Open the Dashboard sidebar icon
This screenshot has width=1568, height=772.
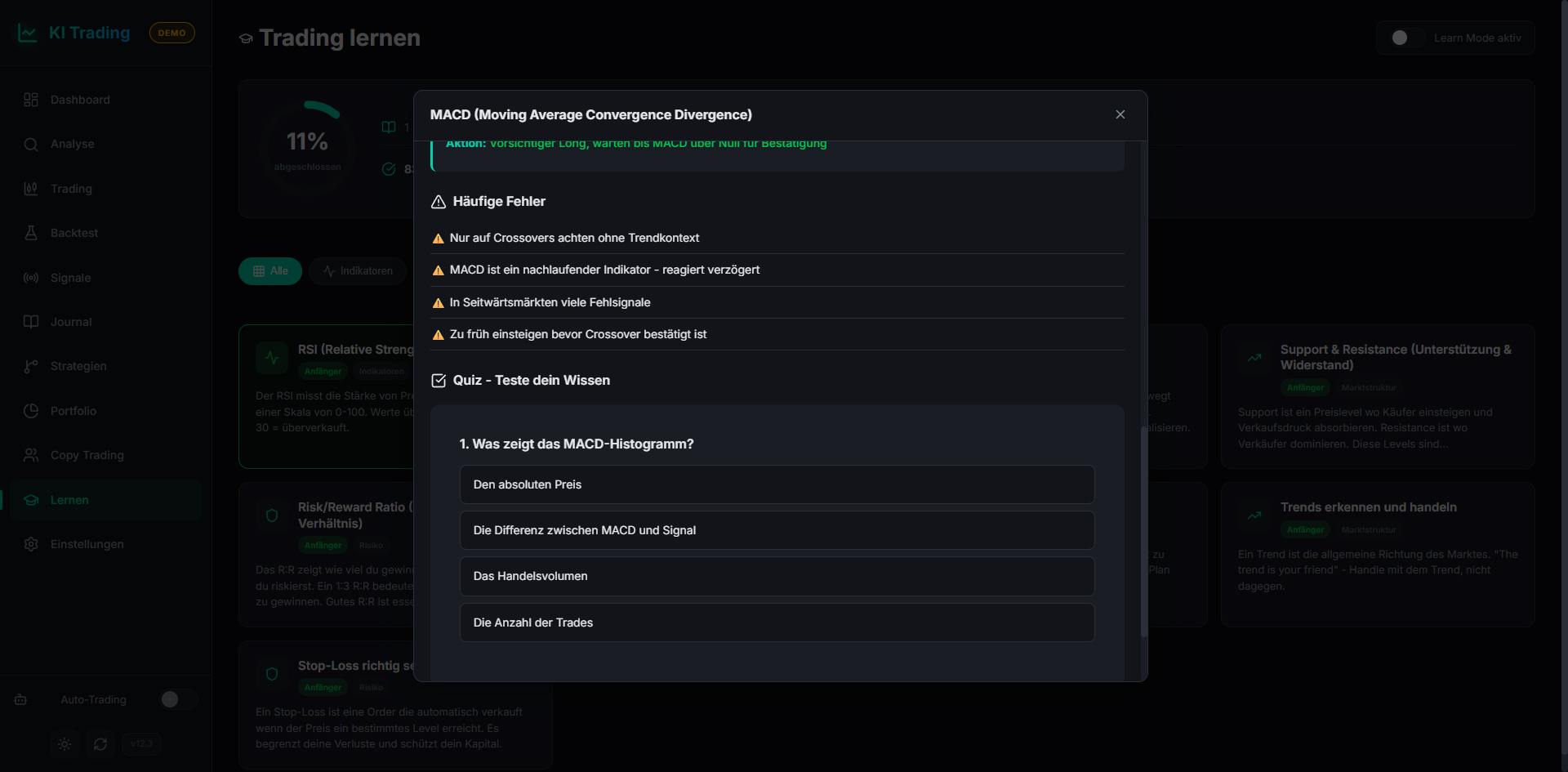coord(31,100)
